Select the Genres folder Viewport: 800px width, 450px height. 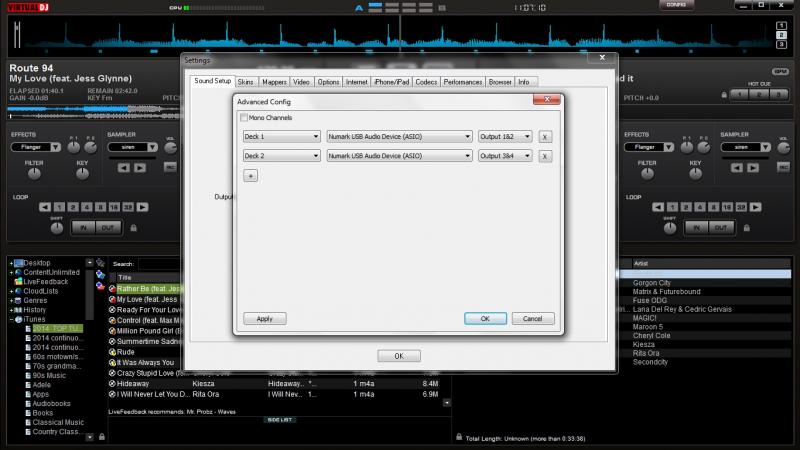(35, 301)
